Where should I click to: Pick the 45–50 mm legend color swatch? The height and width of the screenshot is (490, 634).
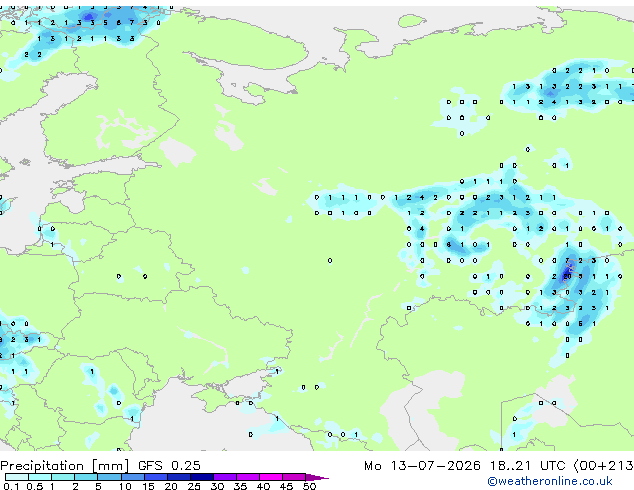[294, 477]
